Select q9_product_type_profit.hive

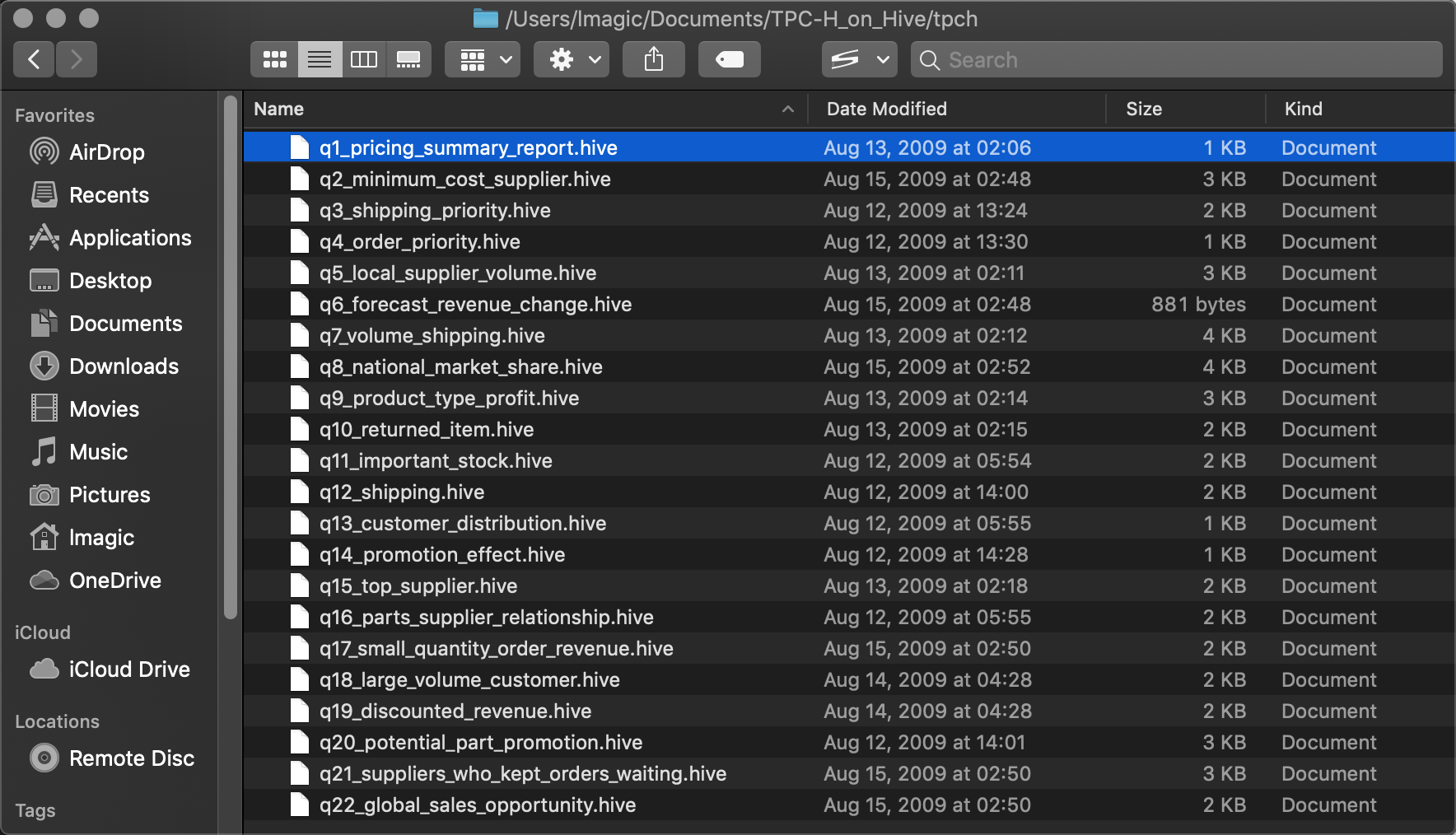pos(849,398)
